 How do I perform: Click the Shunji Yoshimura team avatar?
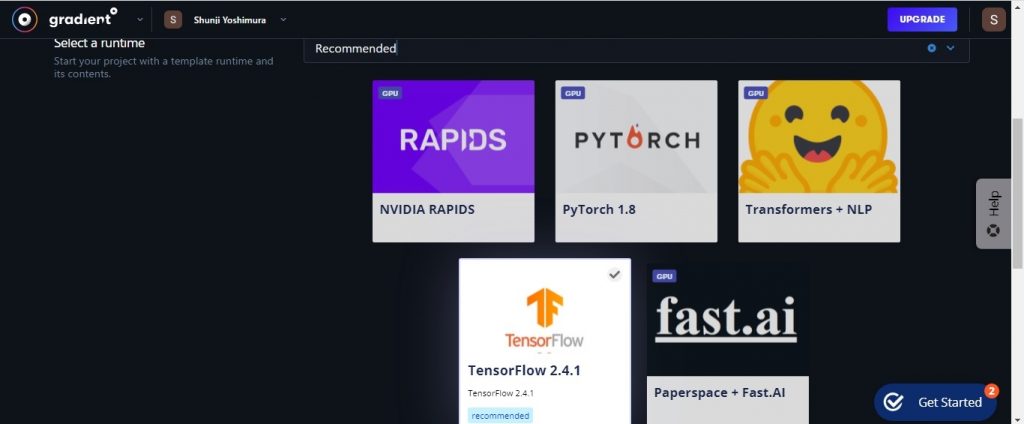coord(172,20)
